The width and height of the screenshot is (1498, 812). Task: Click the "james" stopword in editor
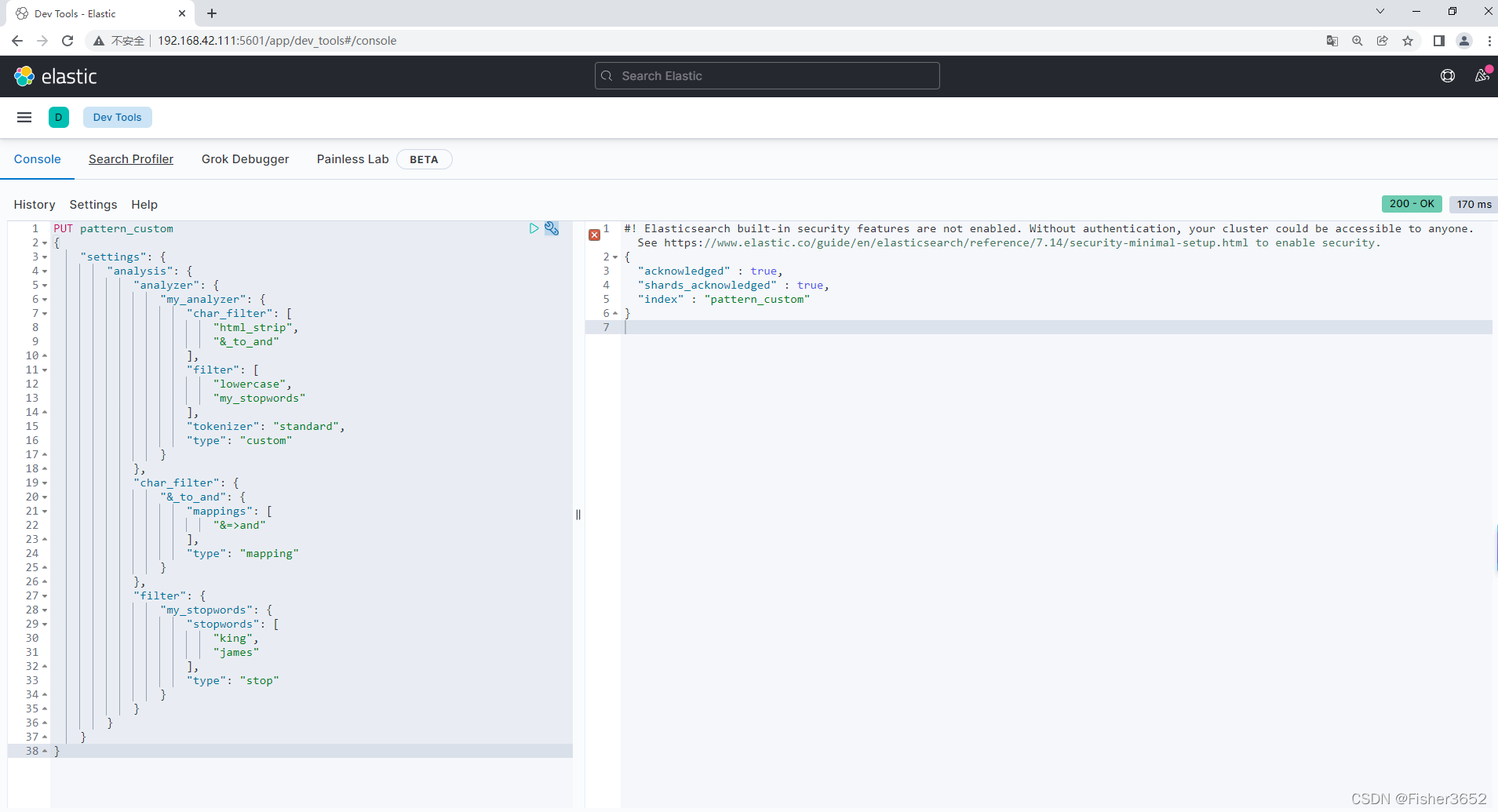coord(236,653)
